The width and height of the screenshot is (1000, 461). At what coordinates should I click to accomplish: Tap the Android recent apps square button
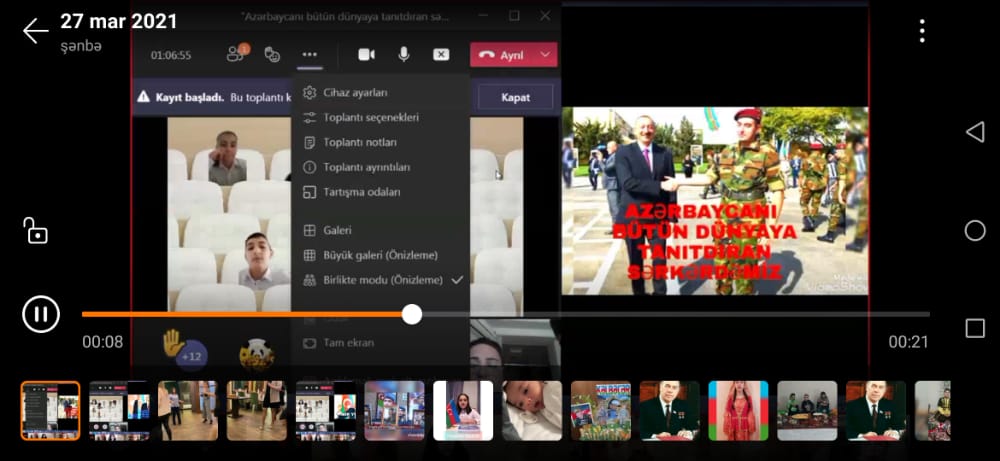(x=974, y=328)
